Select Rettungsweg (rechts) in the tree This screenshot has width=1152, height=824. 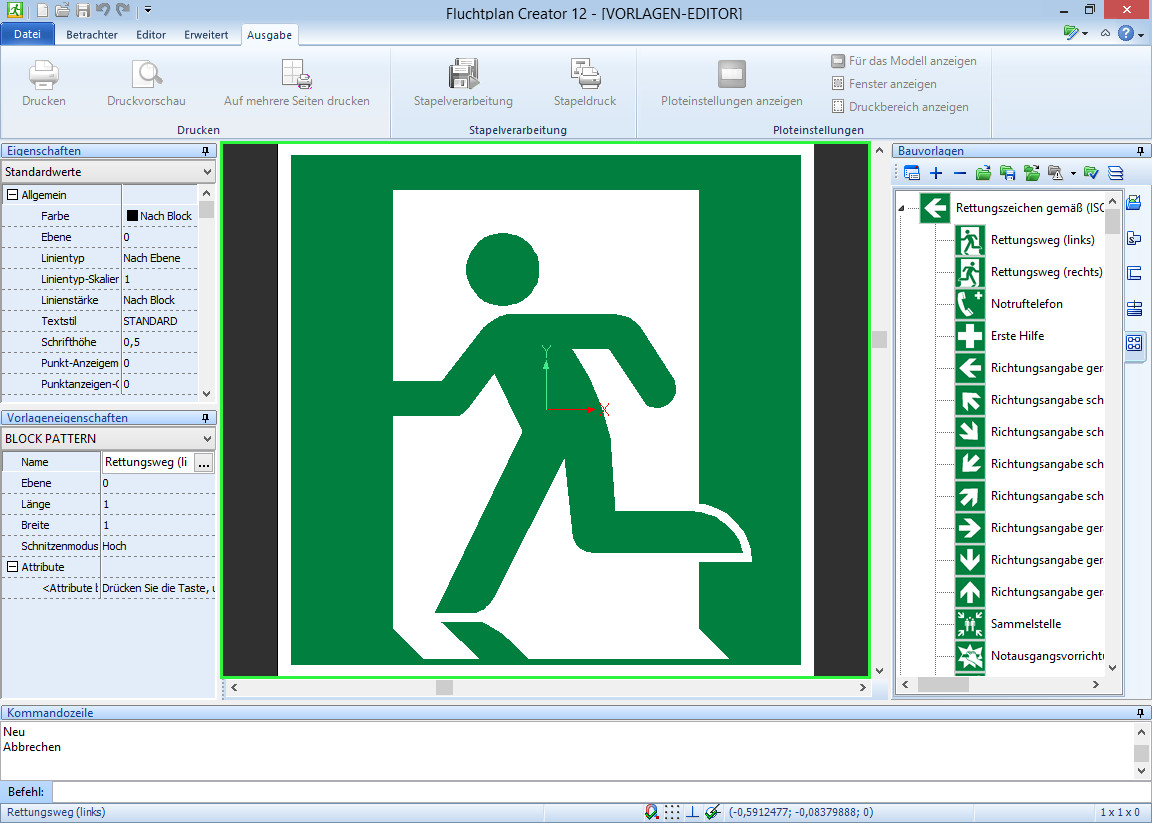[x=1046, y=272]
